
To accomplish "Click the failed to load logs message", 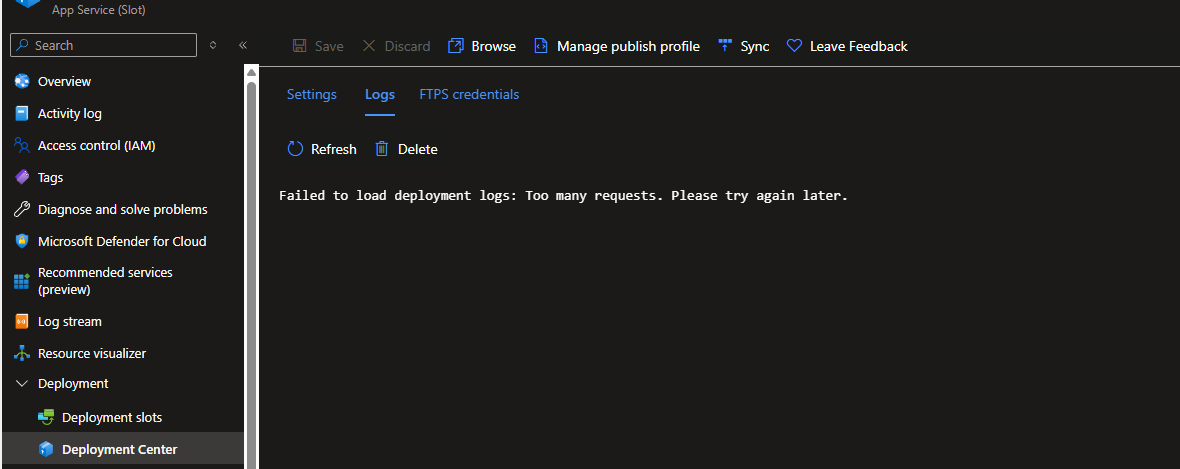I will click(564, 196).
